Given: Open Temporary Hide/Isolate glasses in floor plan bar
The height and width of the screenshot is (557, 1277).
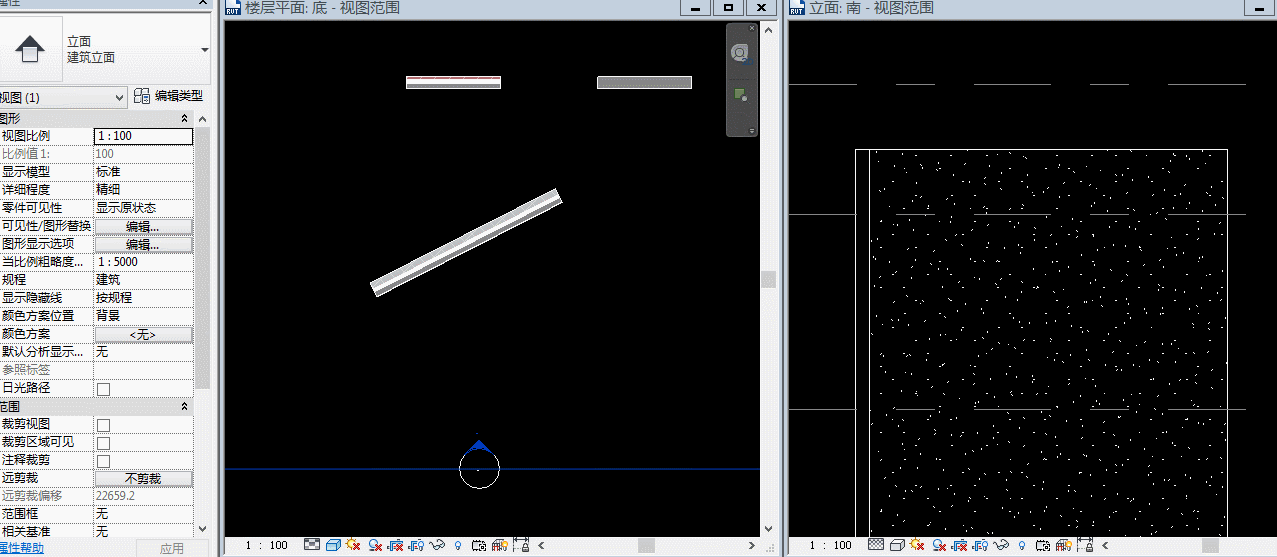Looking at the screenshot, I should [x=437, y=545].
